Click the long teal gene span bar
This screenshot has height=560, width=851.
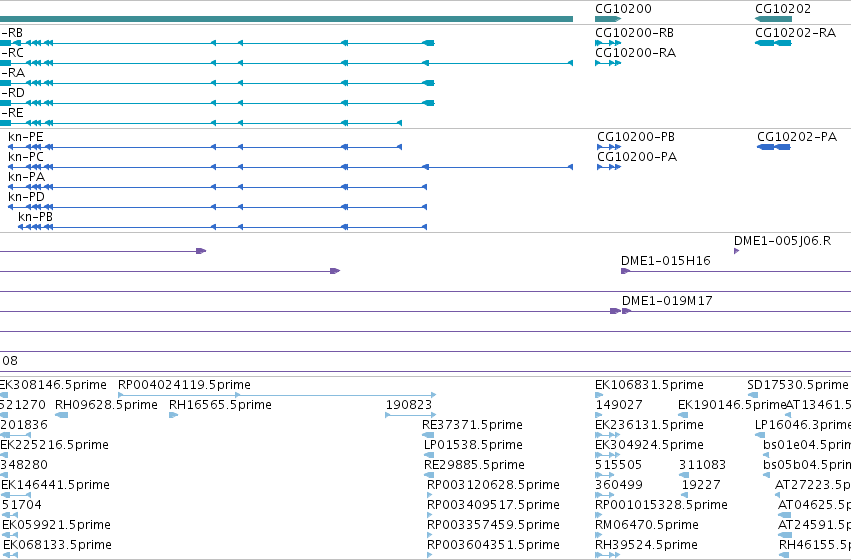coord(286,19)
